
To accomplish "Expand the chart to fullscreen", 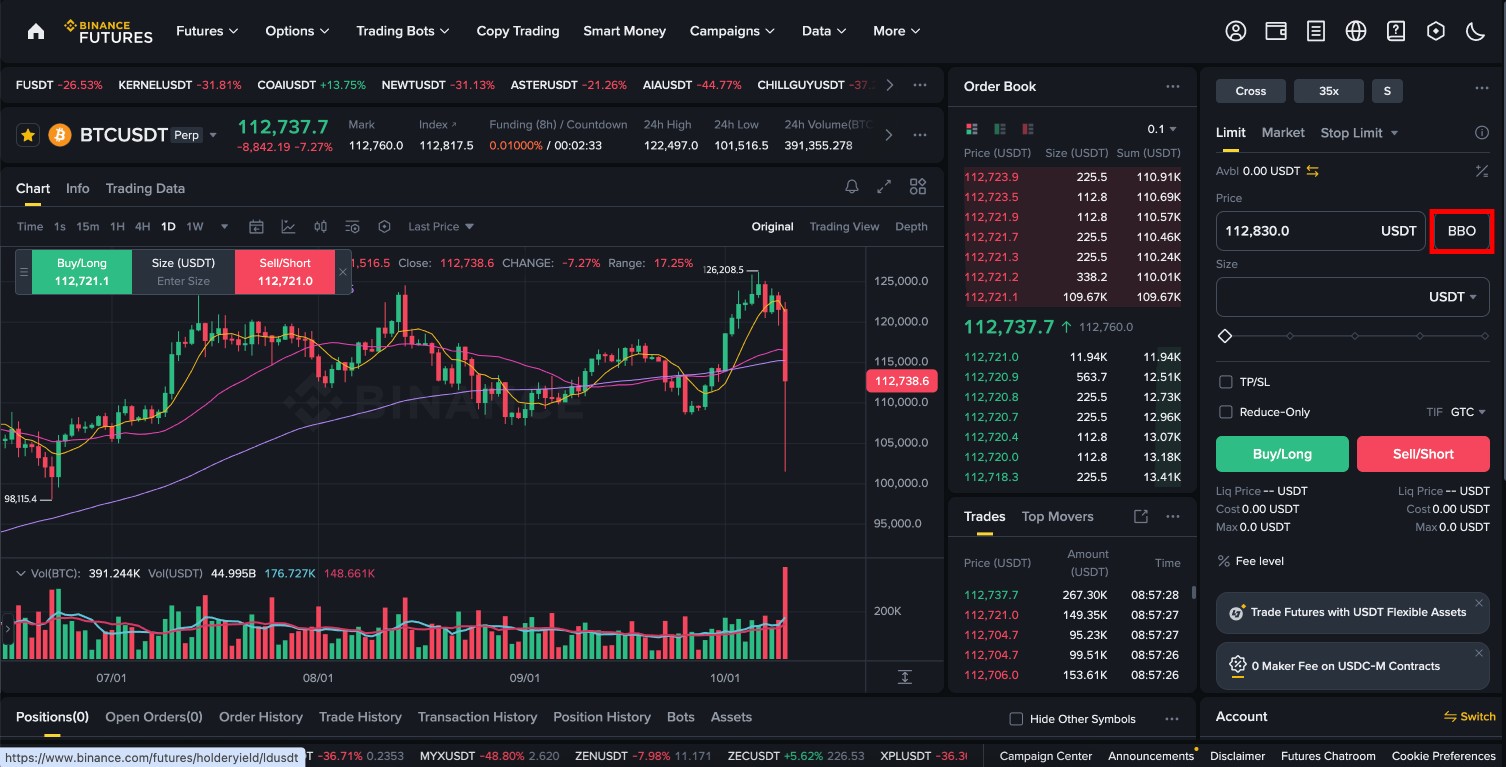I will click(x=884, y=187).
